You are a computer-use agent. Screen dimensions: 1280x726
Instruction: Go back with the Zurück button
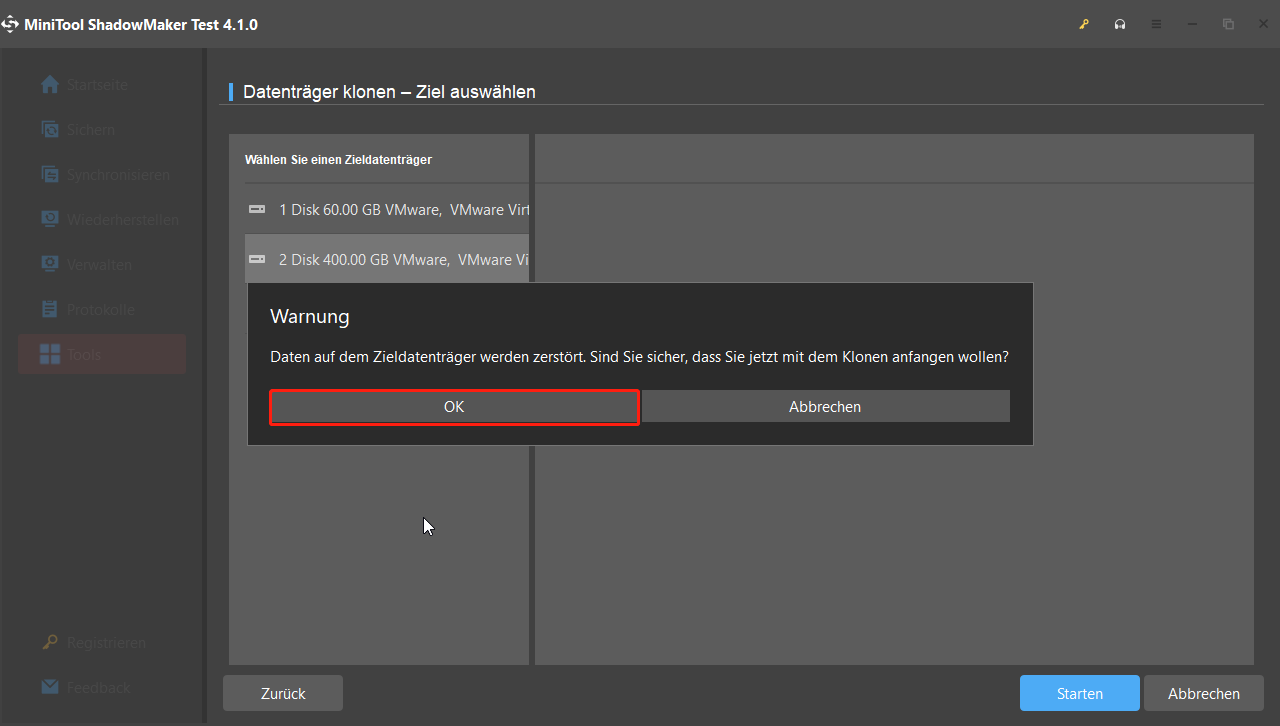(283, 693)
